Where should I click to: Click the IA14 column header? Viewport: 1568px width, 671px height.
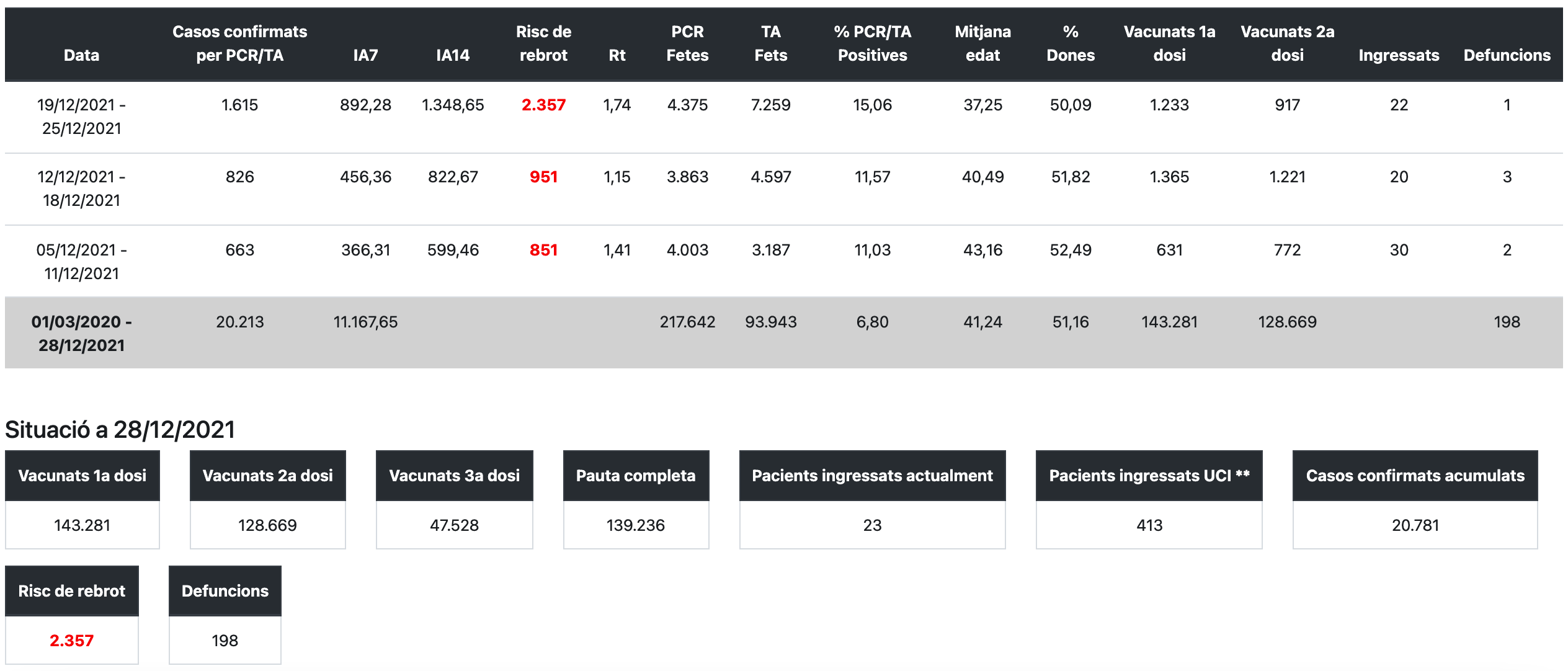coord(453,55)
